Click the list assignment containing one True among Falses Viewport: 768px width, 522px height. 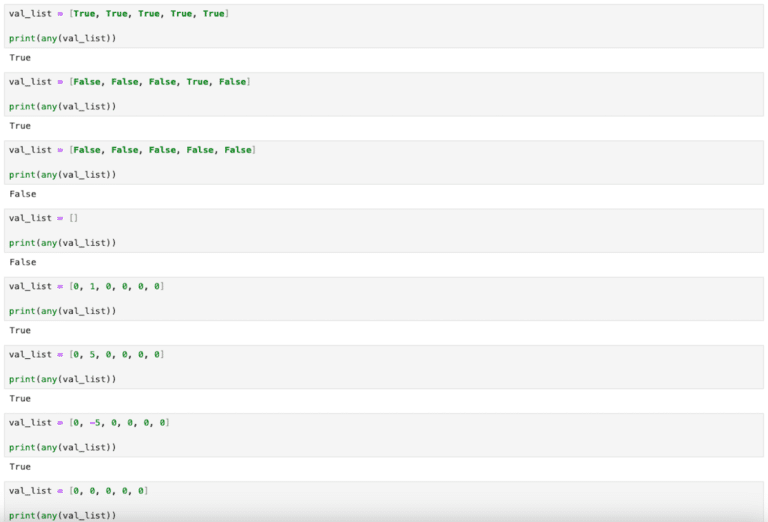click(129, 81)
